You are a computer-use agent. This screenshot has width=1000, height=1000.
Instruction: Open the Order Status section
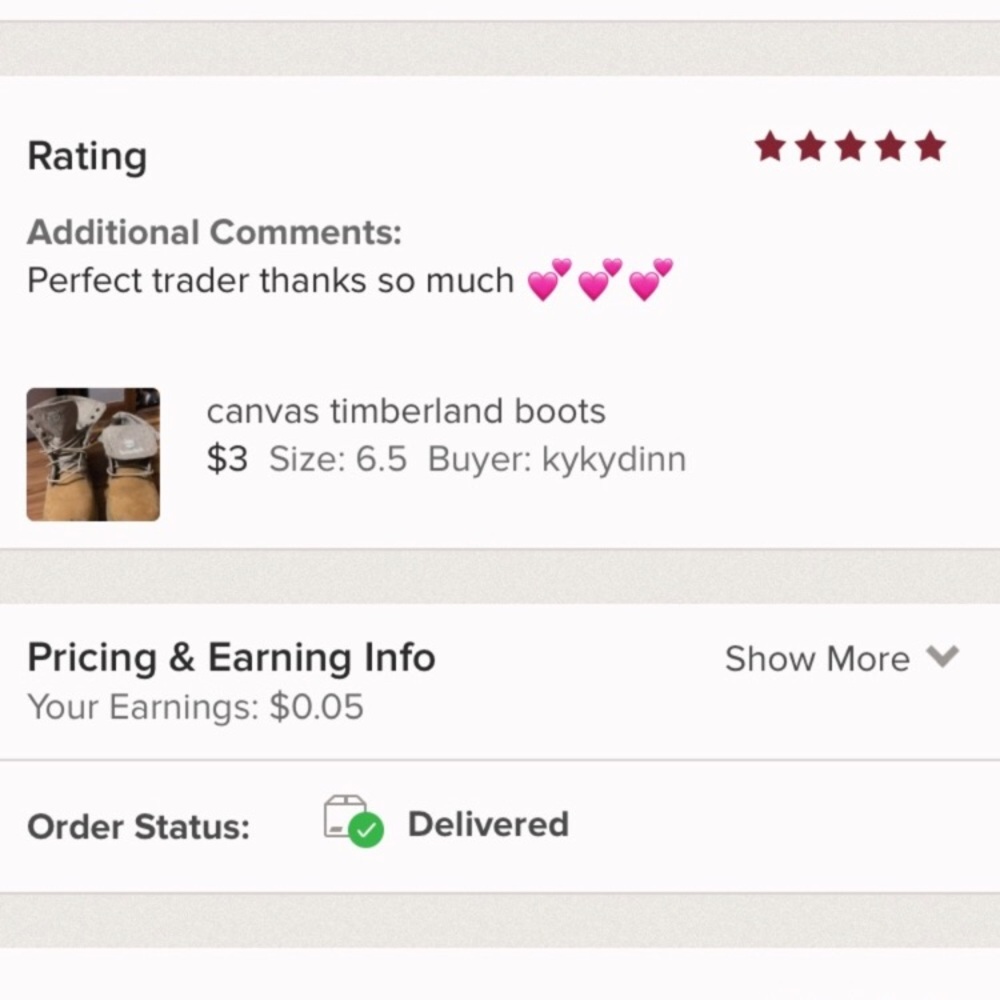138,826
